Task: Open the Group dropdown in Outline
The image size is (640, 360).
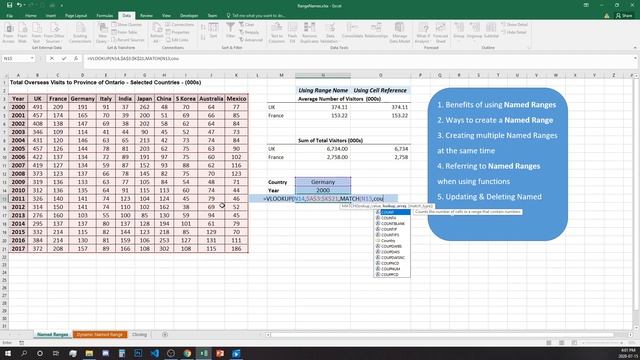Action: pos(459,31)
